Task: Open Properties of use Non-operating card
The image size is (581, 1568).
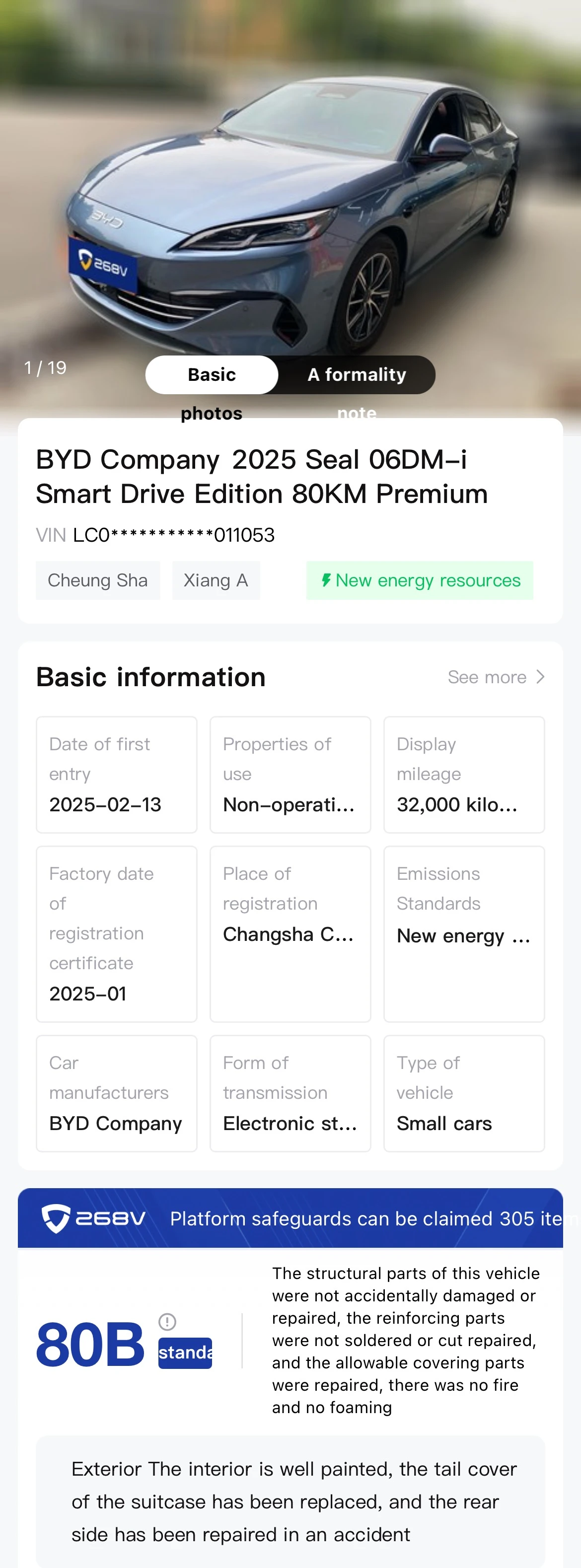Action: [290, 774]
